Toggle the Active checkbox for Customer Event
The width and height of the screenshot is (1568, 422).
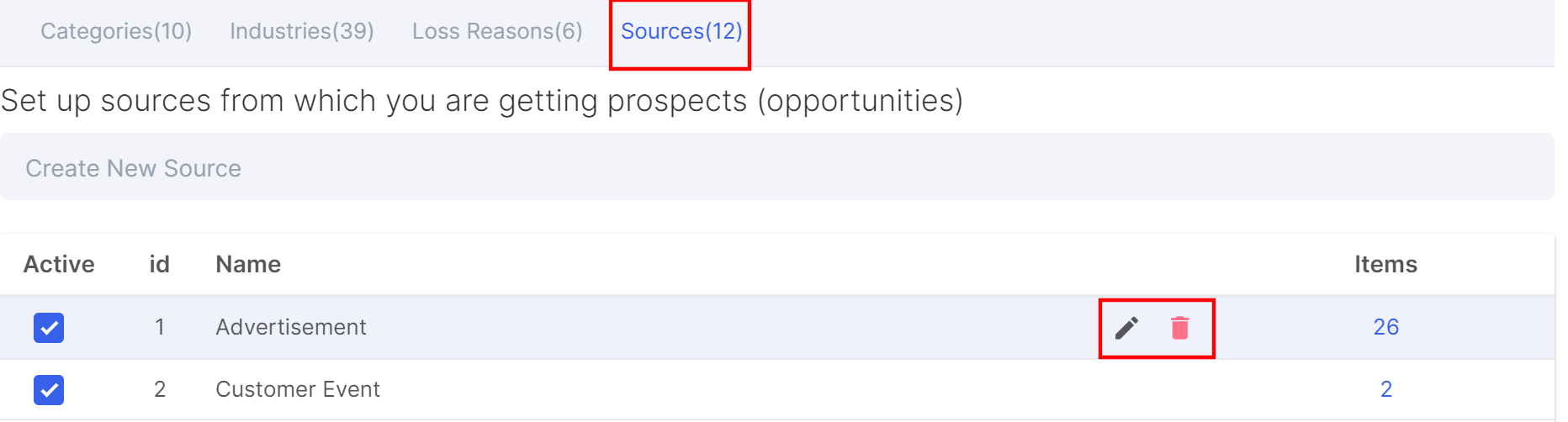click(x=49, y=390)
